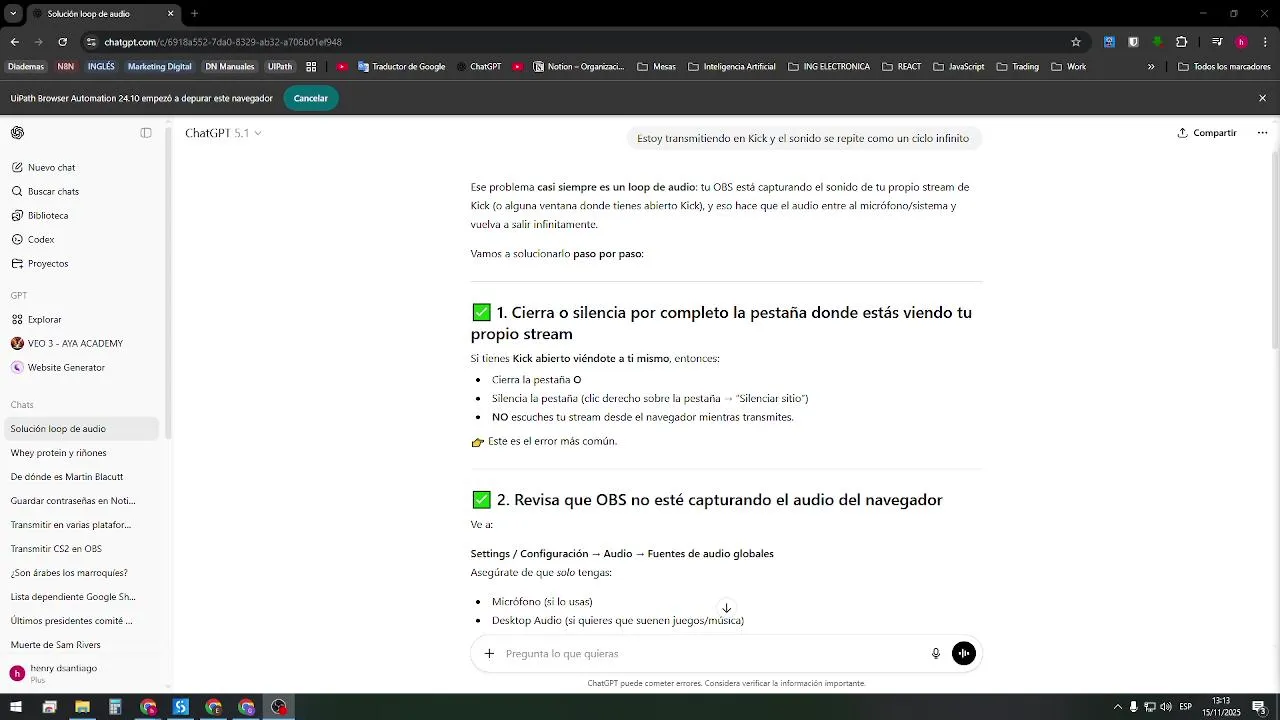The height and width of the screenshot is (720, 1280).
Task: Open the Muerte de Sam Rivers chat
Action: coord(80,645)
